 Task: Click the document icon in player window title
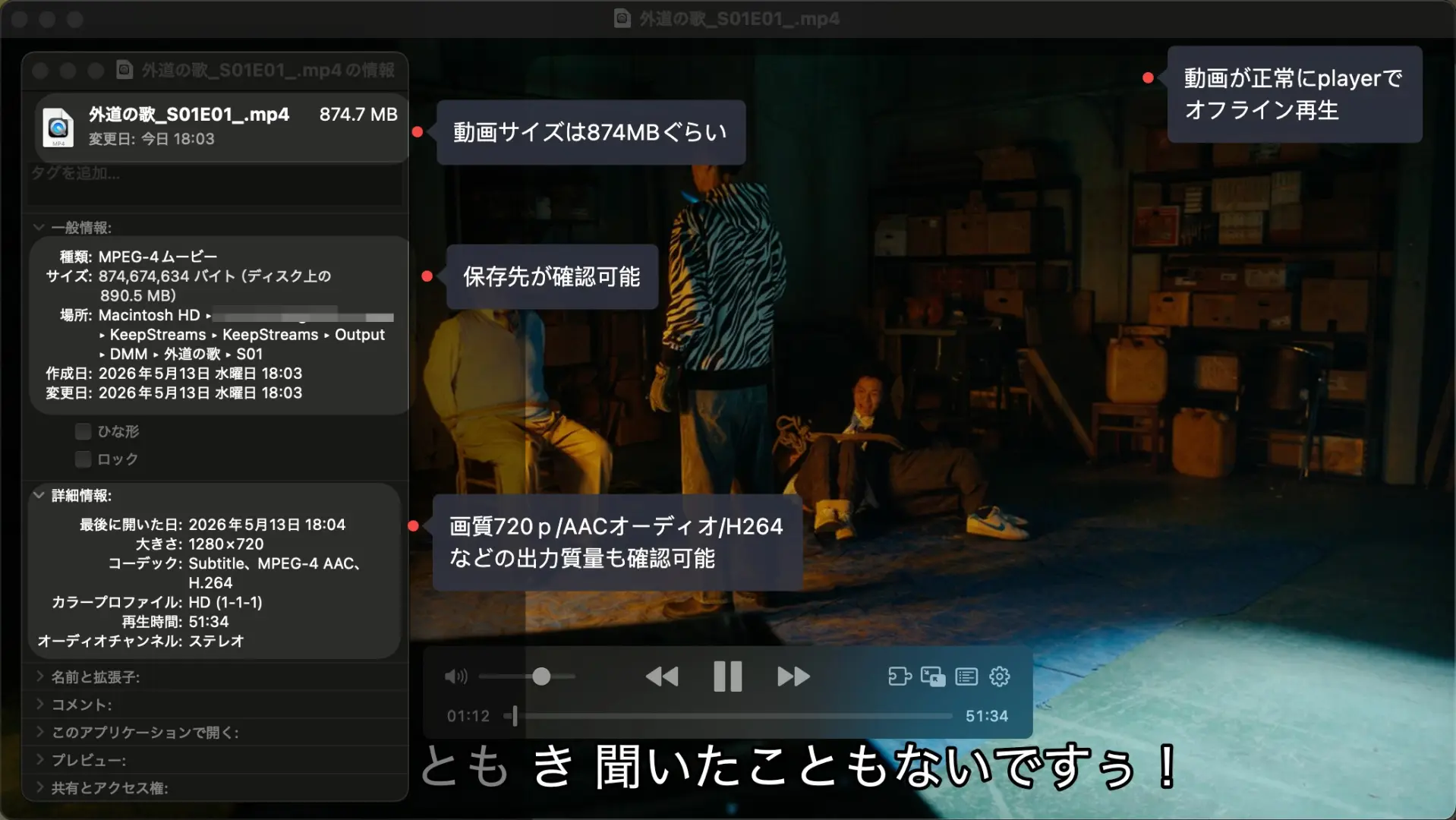[622, 18]
